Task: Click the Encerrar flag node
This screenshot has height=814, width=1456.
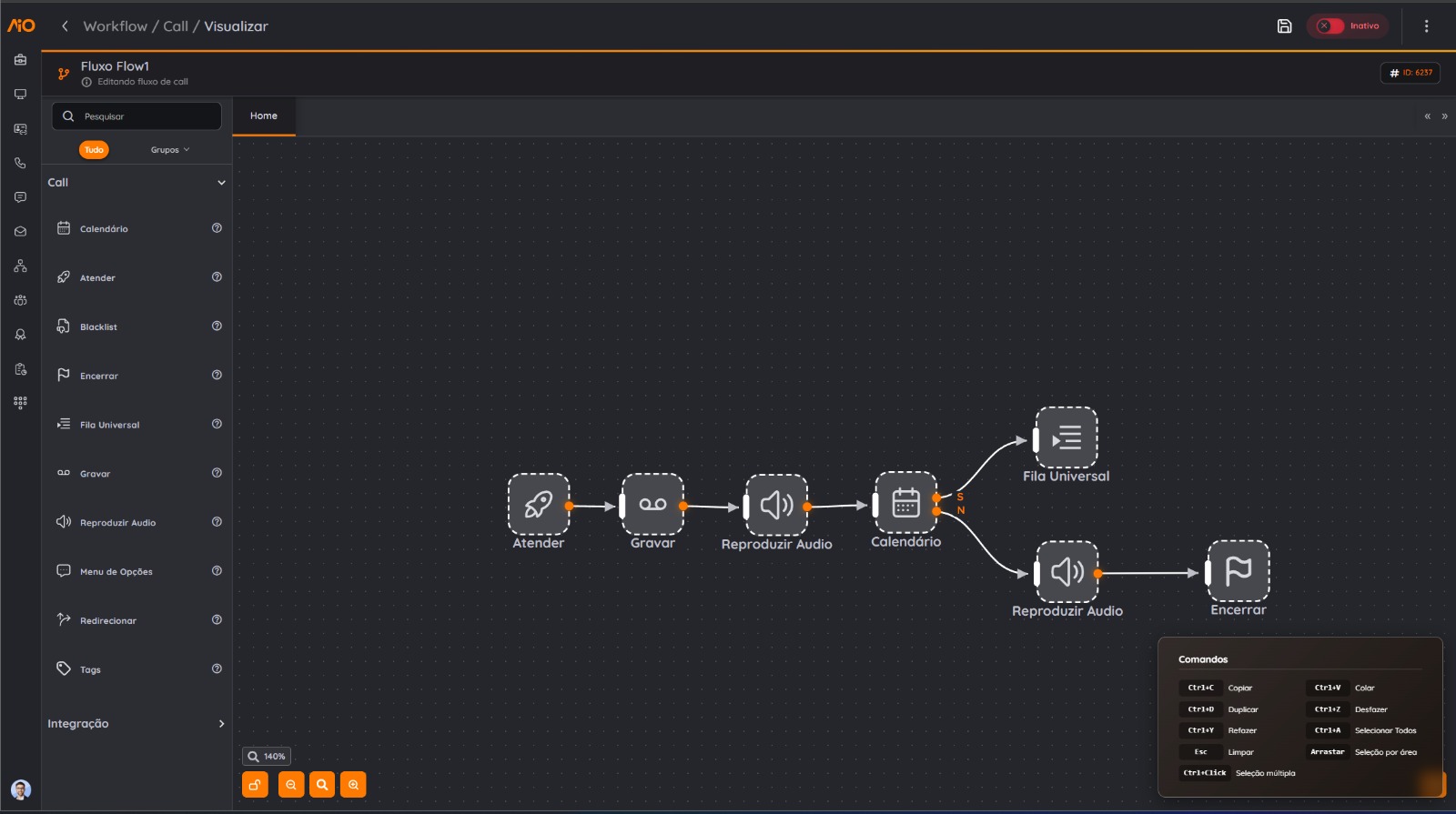Action: 1238,571
